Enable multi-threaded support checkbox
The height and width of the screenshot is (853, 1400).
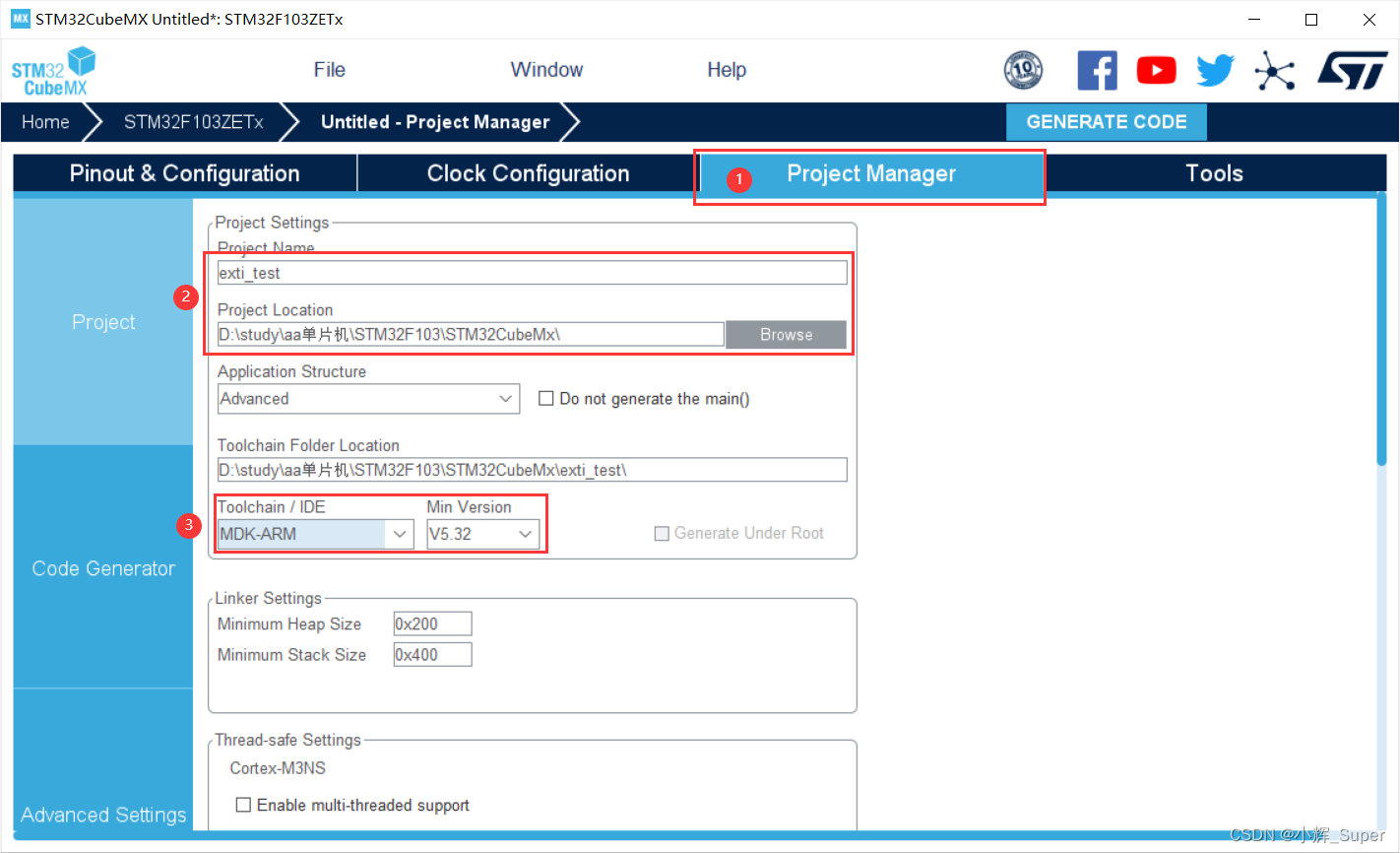click(x=243, y=805)
